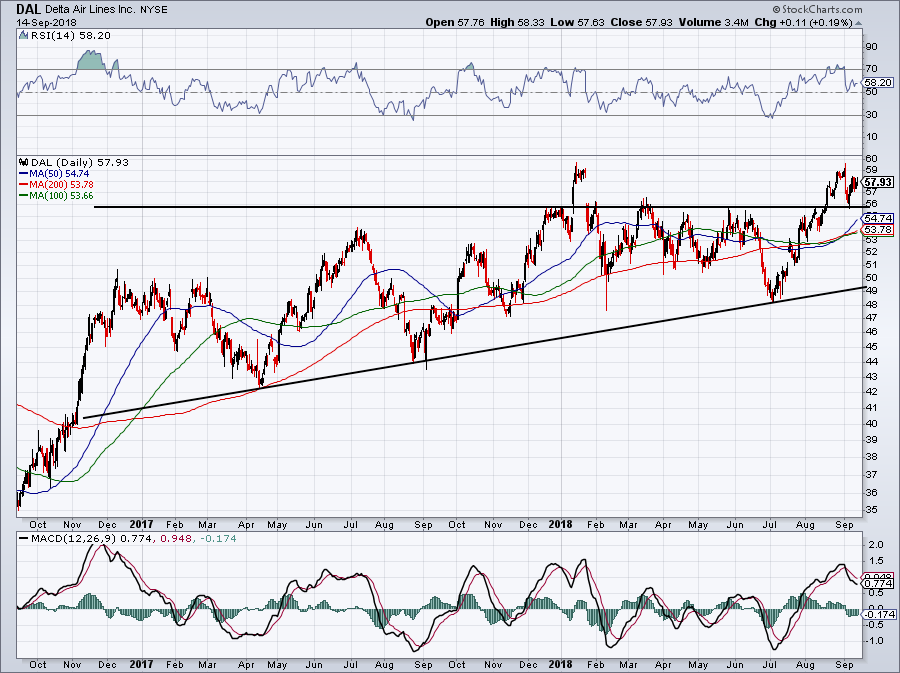
Task: Click the 2017 label on the price chart date axis
Action: pos(141,524)
